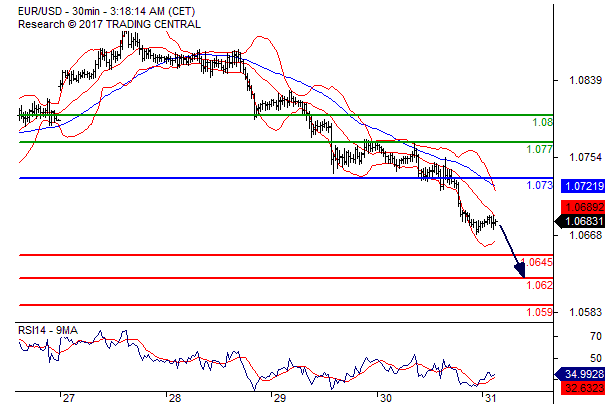
Task: Click the chart title 'EUR/USD - 30min - 3:18:14 AM (CET)'
Action: (x=106, y=11)
